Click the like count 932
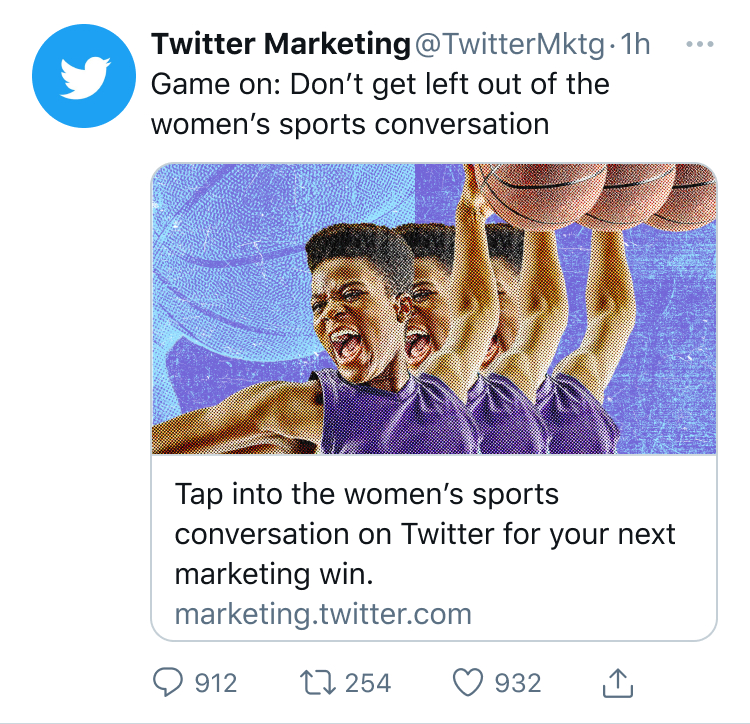750x724 pixels. tap(518, 683)
